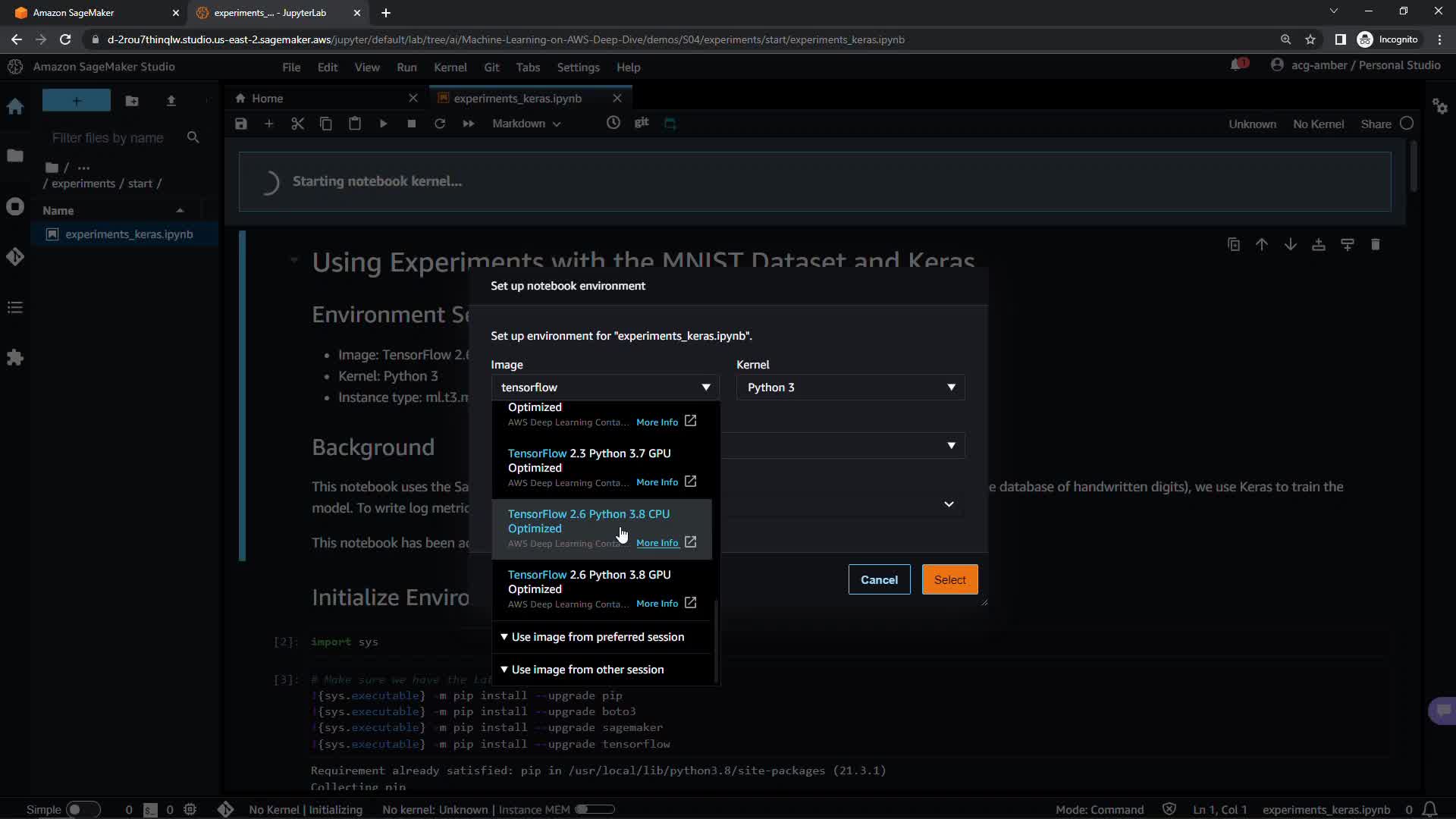Image resolution: width=1456 pixels, height=819 pixels.
Task: Open the table of contents sidebar icon
Action: [15, 307]
